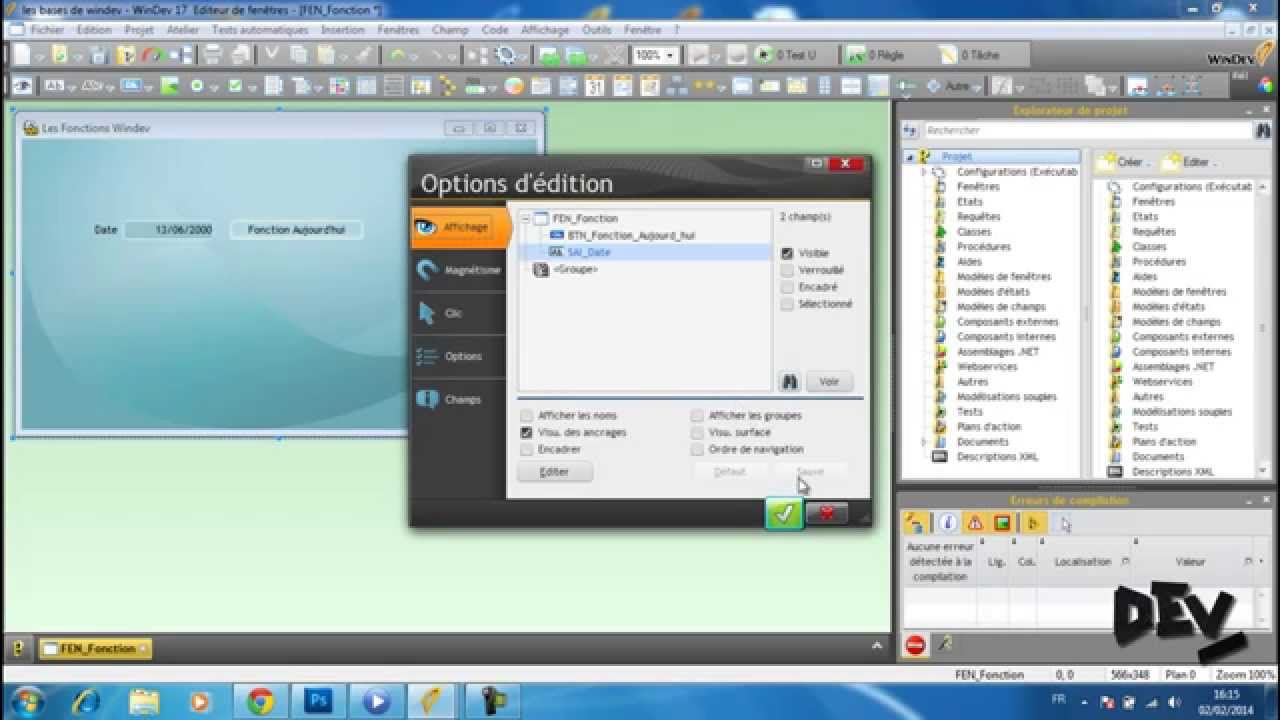
Task: Click the 0 Test U indicator
Action: coord(786,55)
